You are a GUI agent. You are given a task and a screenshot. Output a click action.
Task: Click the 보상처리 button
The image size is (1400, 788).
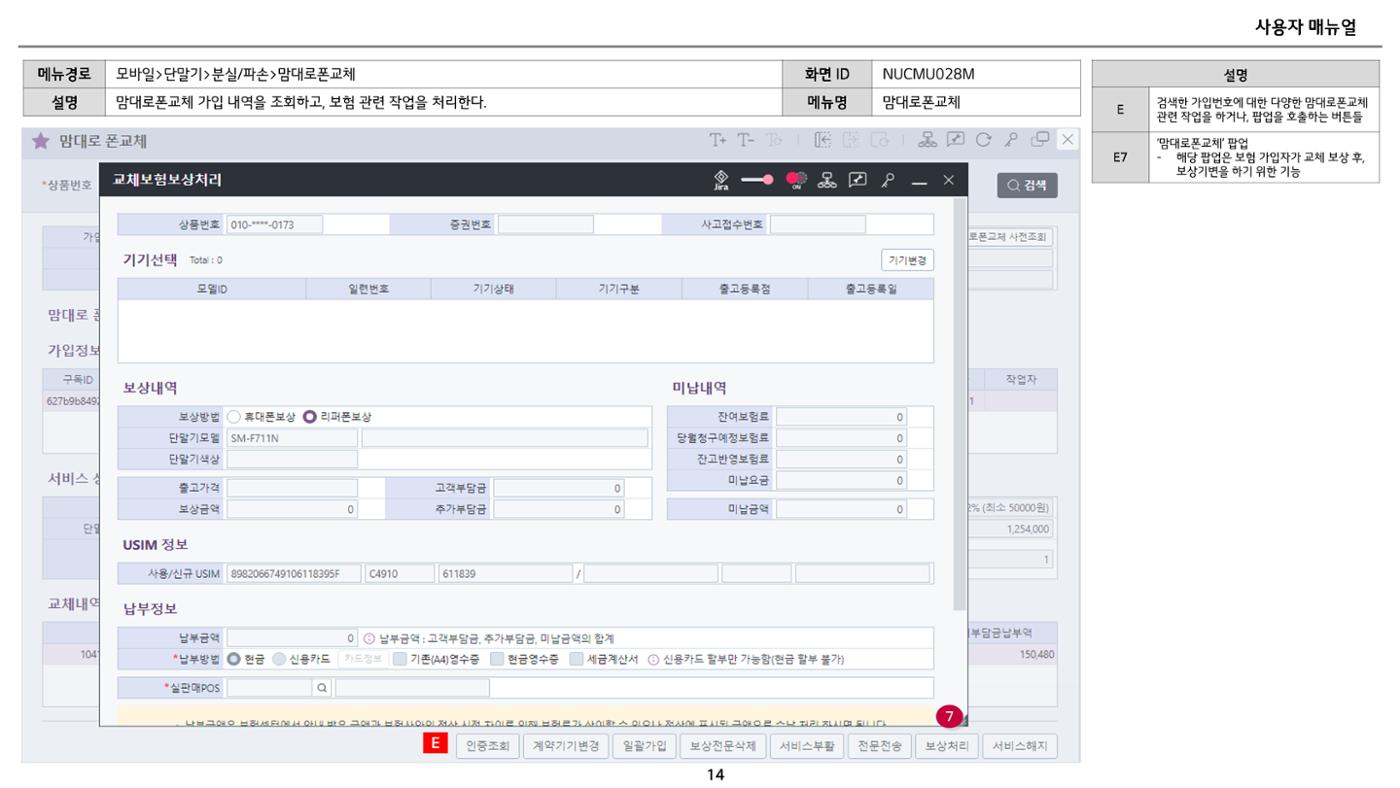click(946, 746)
